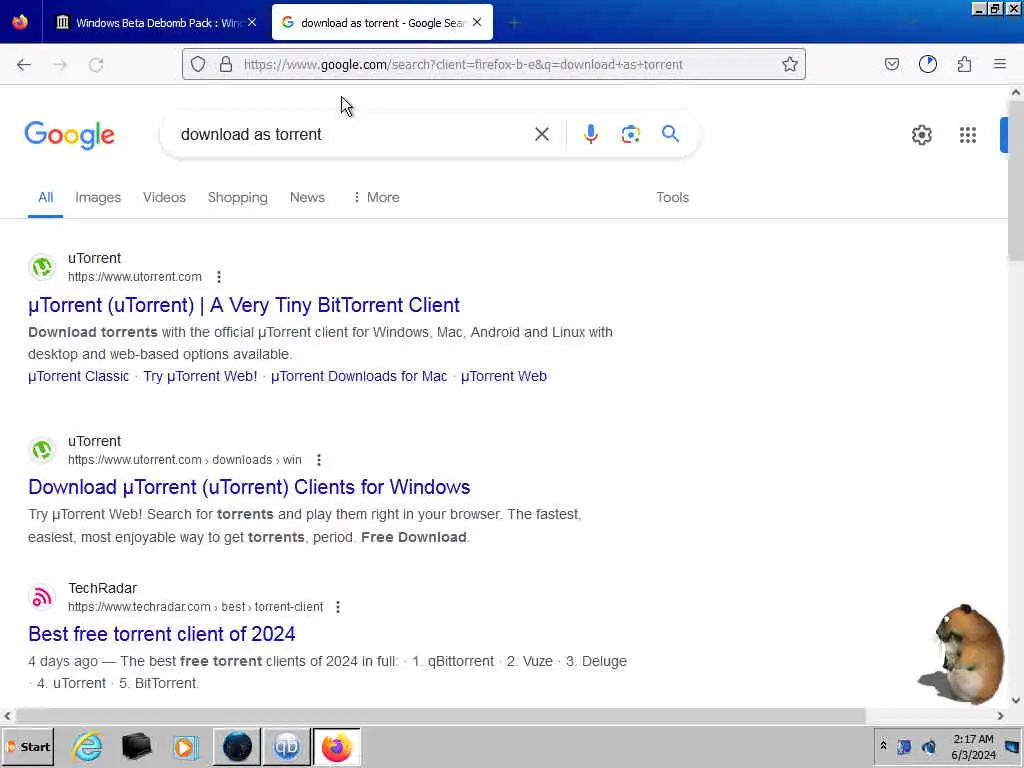Clear the Google search box

(542, 135)
